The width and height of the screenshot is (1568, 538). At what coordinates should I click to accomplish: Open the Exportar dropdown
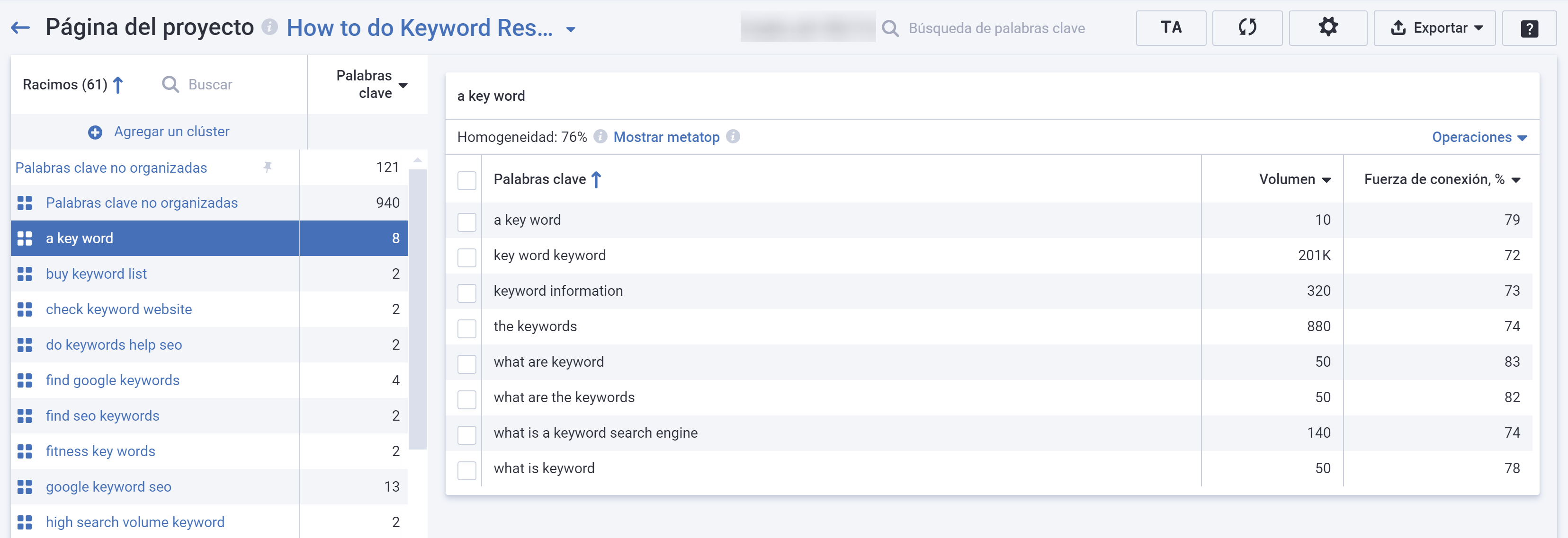tap(1435, 27)
